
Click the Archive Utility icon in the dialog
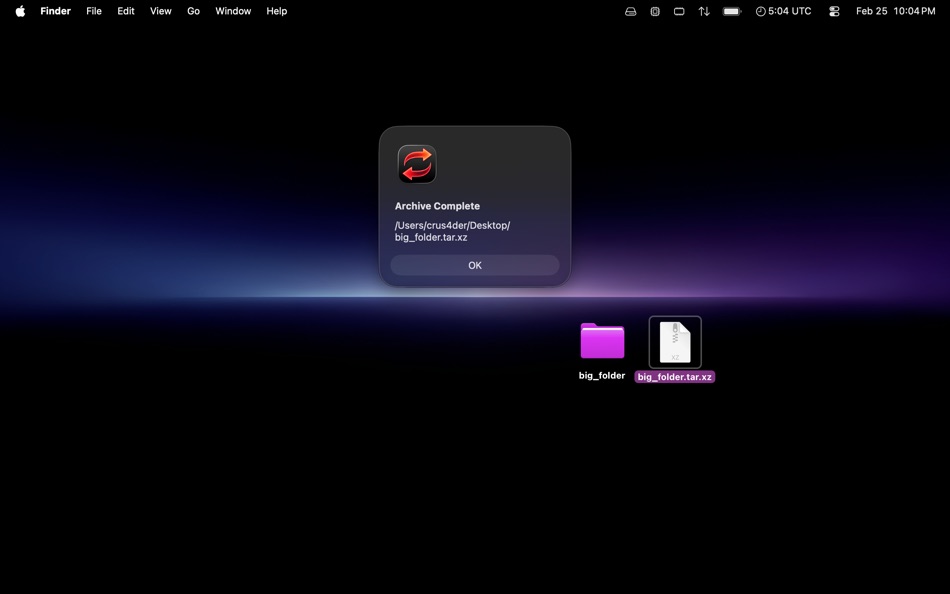coord(417,164)
